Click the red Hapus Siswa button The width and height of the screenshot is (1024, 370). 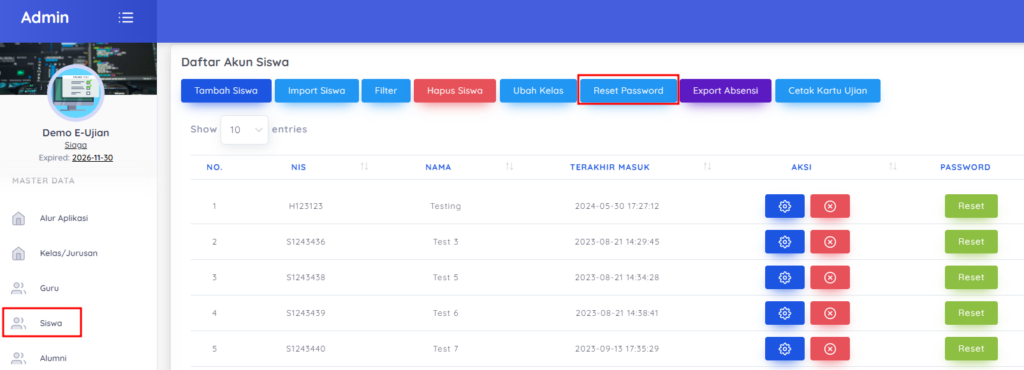[455, 91]
